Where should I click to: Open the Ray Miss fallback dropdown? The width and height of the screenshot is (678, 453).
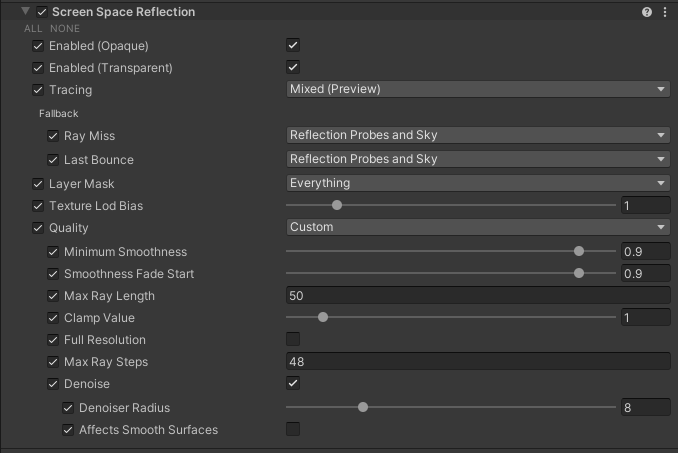pyautogui.click(x=477, y=136)
